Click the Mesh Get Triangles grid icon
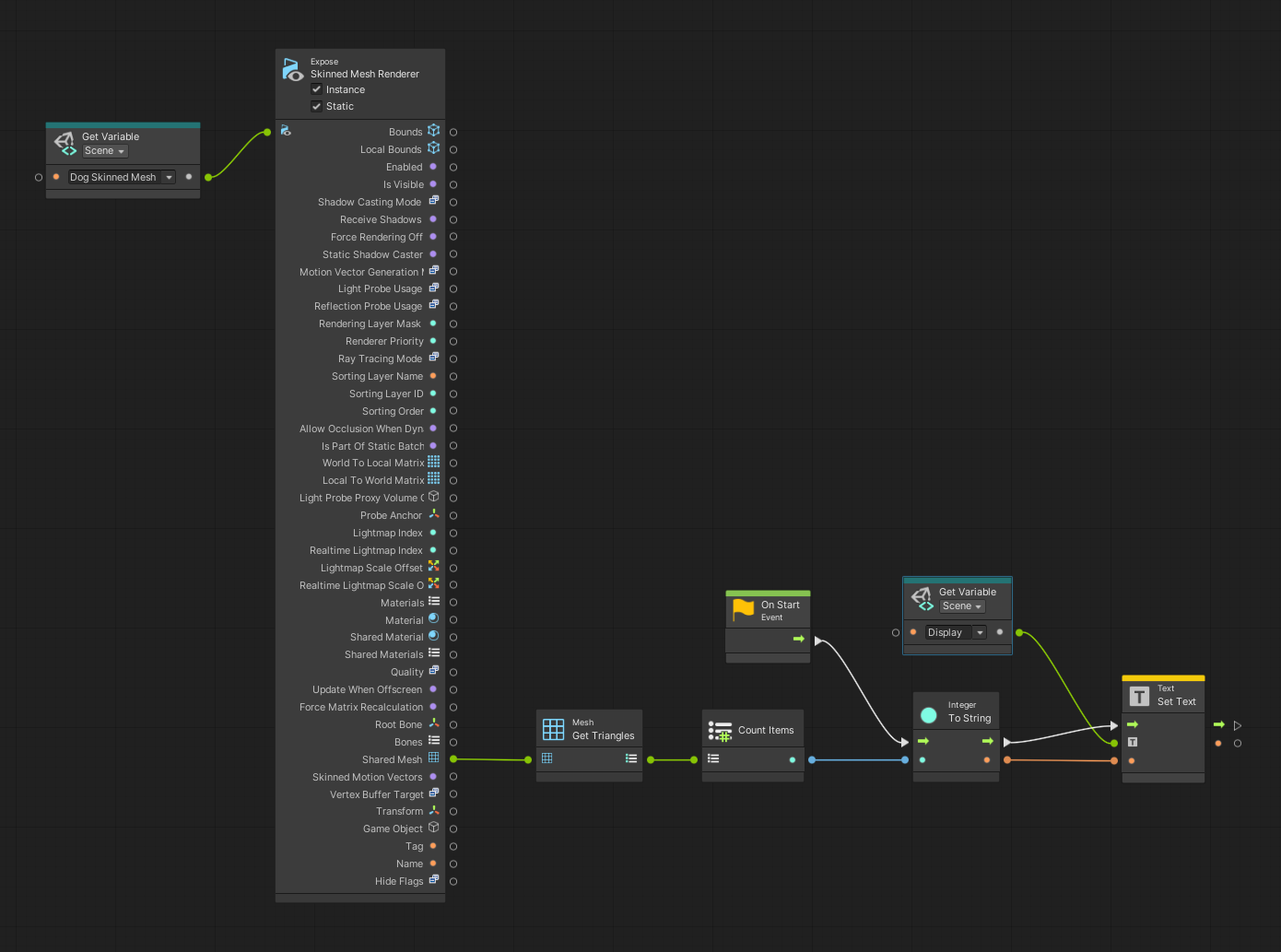This screenshot has height=952, width=1281. point(553,729)
